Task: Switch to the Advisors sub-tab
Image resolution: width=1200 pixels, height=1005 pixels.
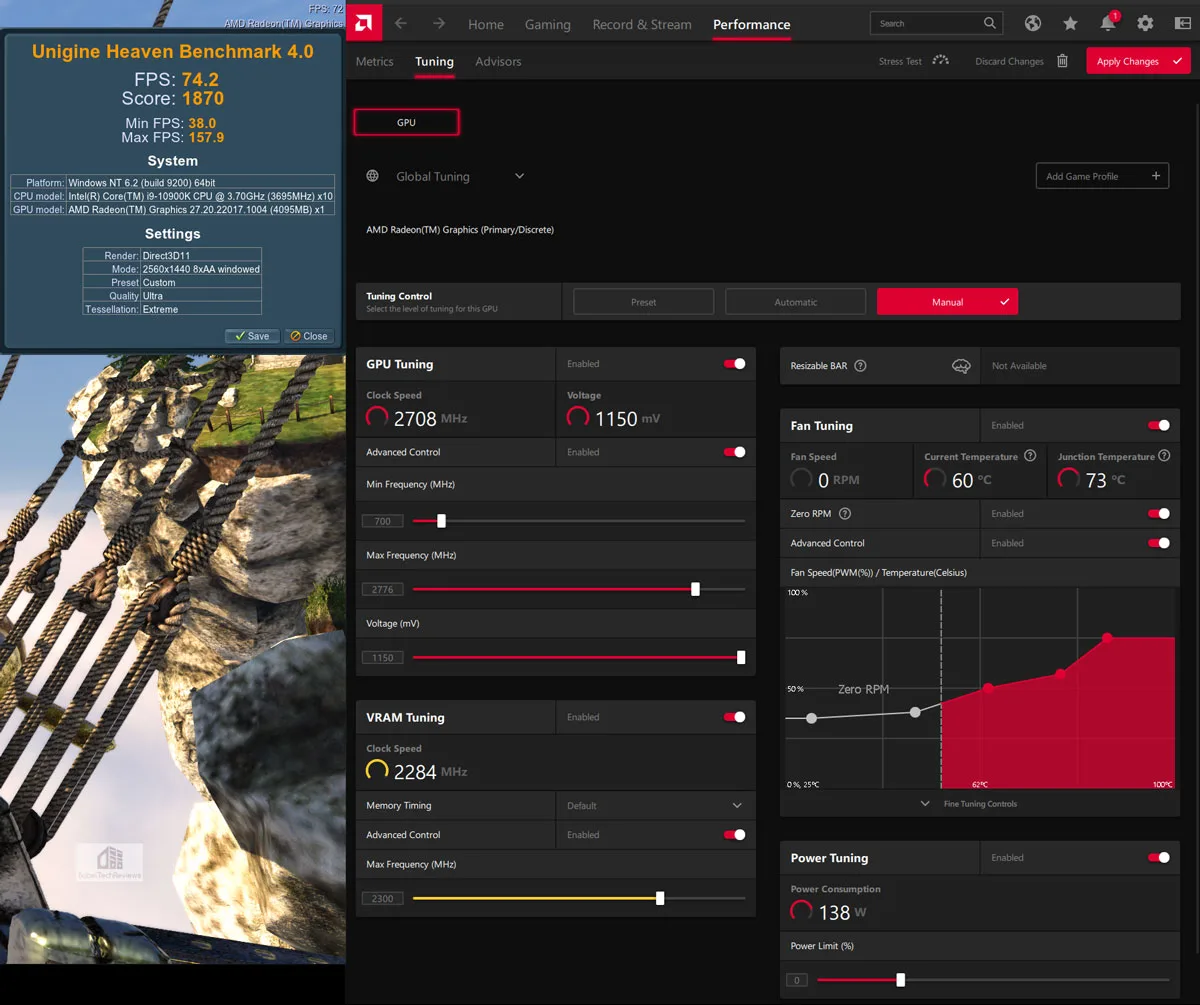Action: tap(498, 61)
